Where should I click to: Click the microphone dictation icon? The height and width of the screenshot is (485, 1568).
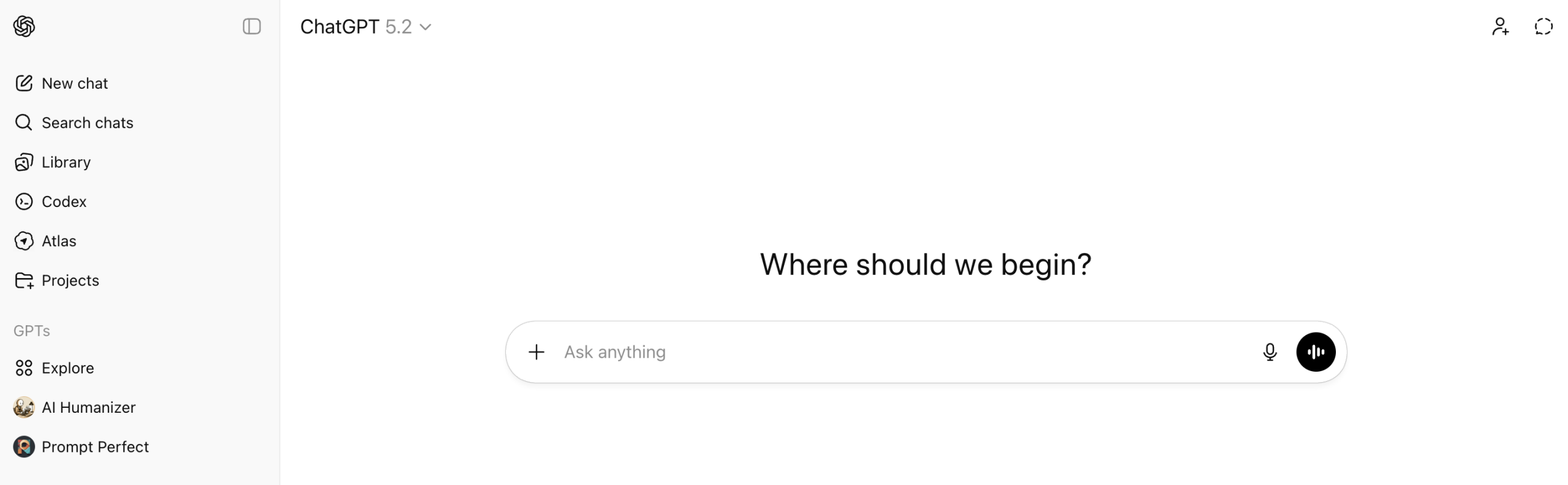pyautogui.click(x=1269, y=352)
